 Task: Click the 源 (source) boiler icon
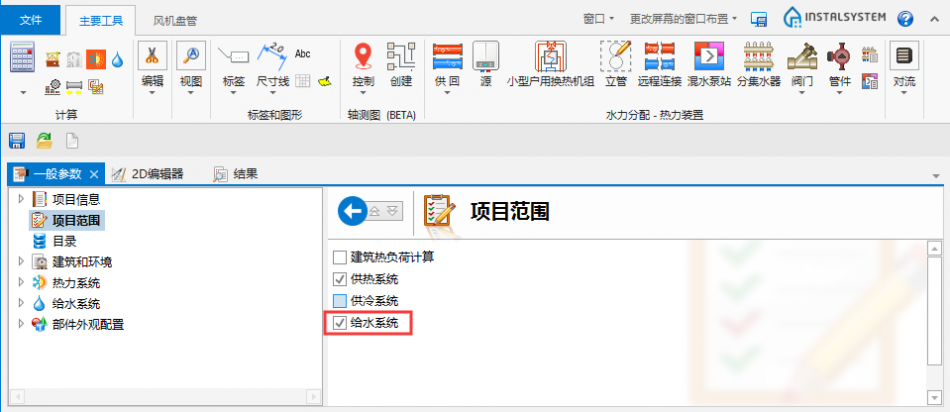click(x=486, y=56)
